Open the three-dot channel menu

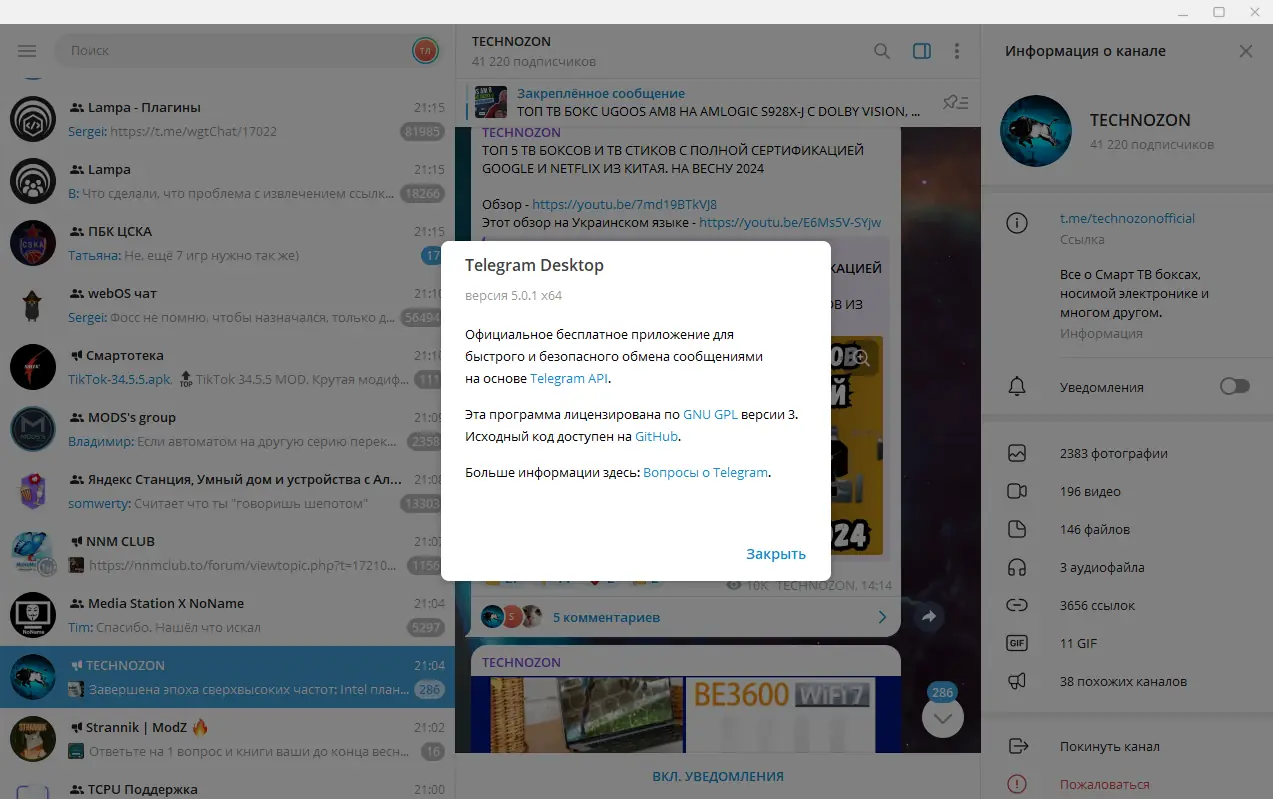click(x=957, y=51)
